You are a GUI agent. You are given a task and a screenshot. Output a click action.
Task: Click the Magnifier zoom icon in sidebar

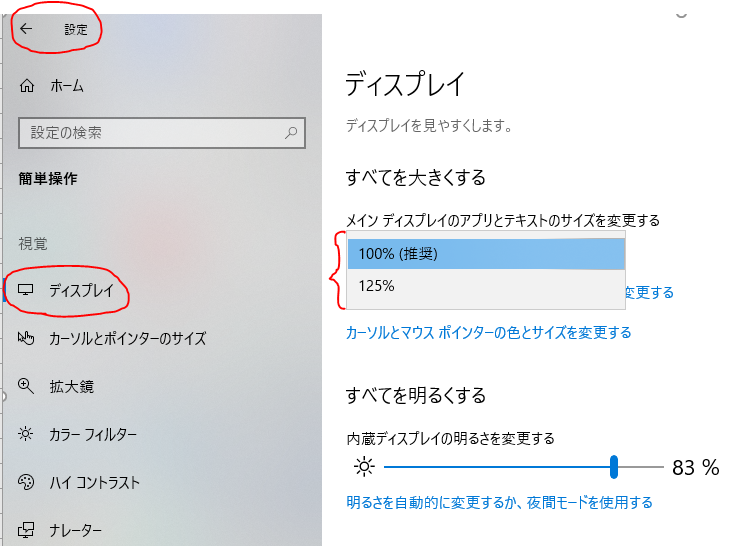click(27, 386)
